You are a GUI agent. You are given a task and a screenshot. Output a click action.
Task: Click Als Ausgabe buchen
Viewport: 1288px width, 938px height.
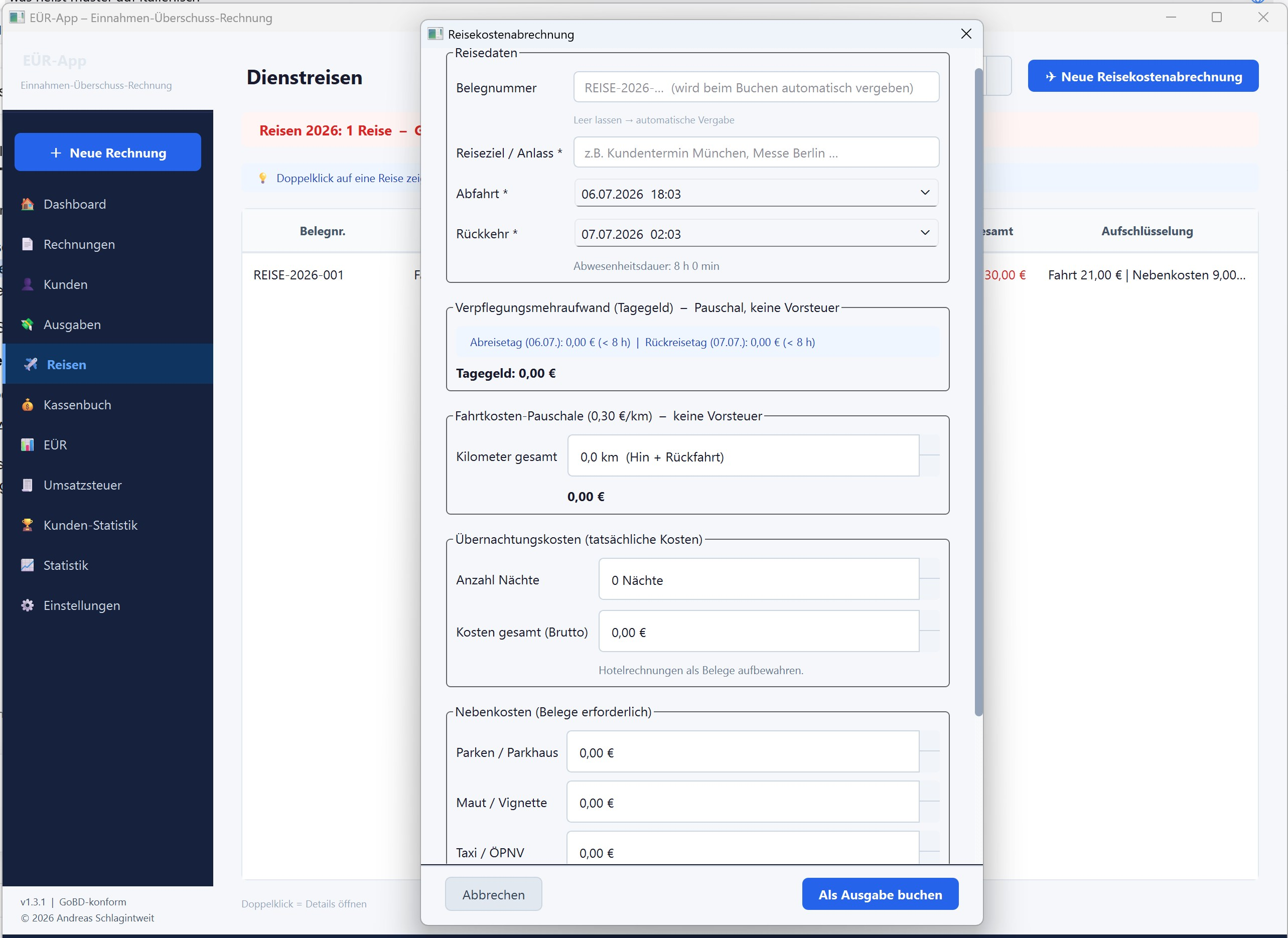click(880, 894)
